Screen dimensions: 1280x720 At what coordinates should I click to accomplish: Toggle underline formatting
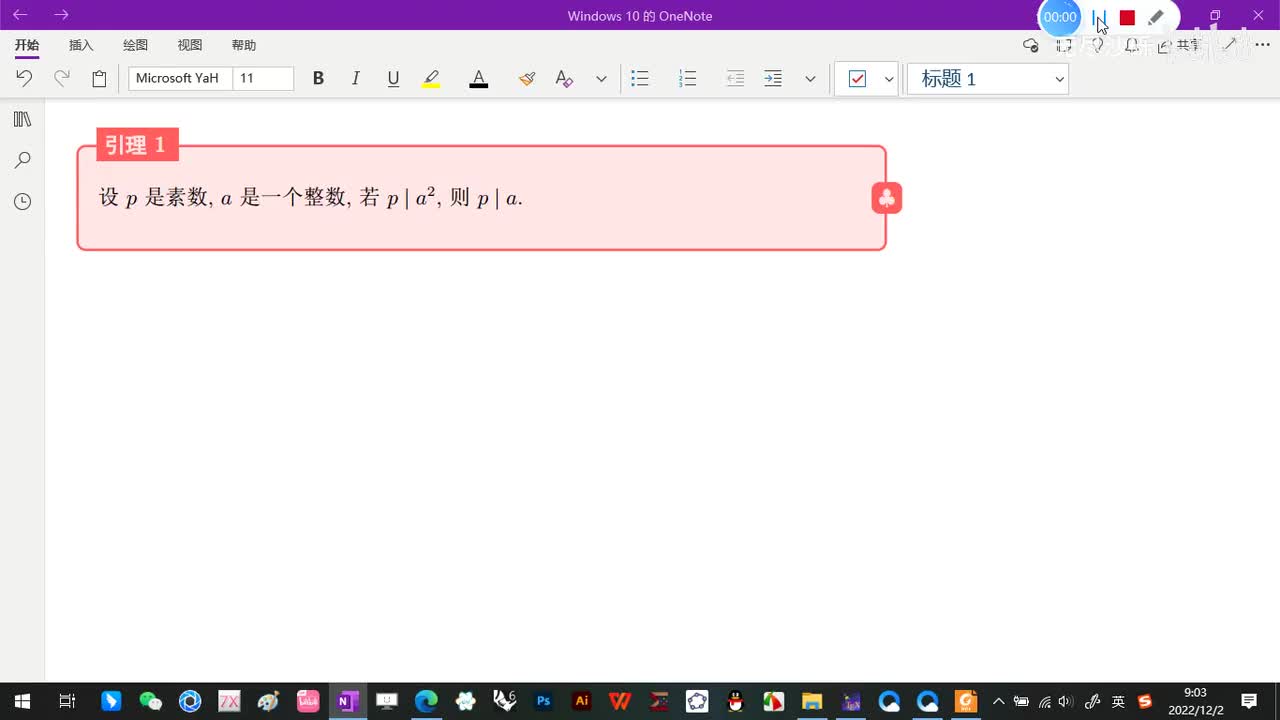click(393, 78)
